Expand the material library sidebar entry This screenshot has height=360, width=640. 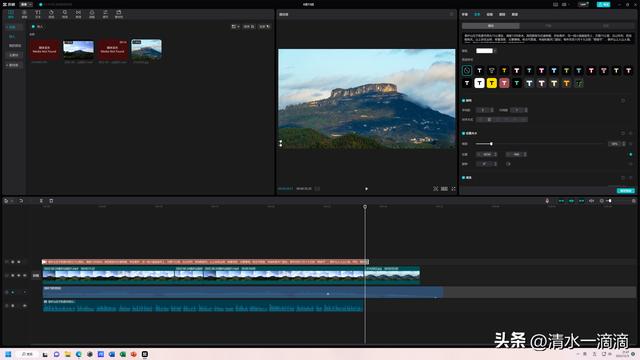(13, 65)
